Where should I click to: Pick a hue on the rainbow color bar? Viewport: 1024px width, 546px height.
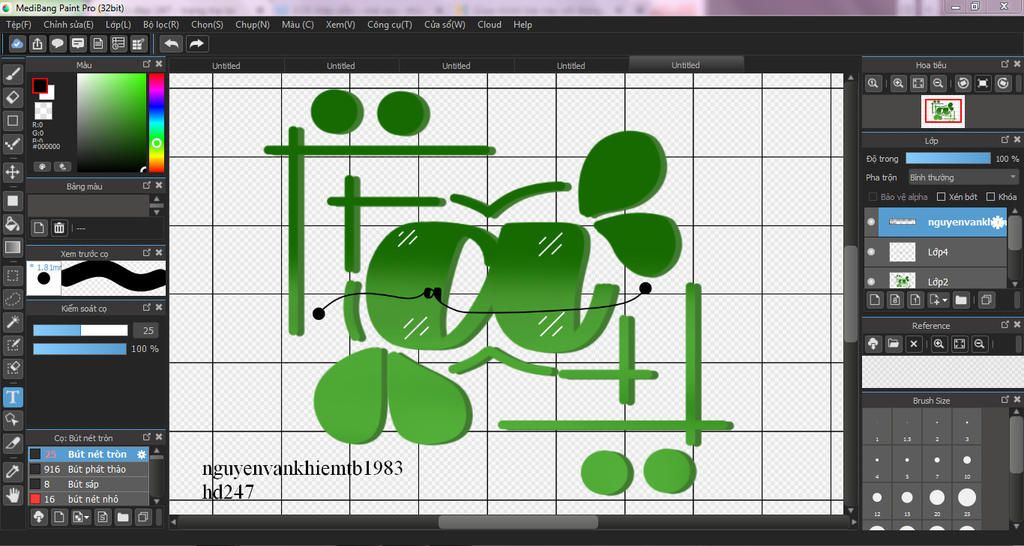click(x=157, y=123)
